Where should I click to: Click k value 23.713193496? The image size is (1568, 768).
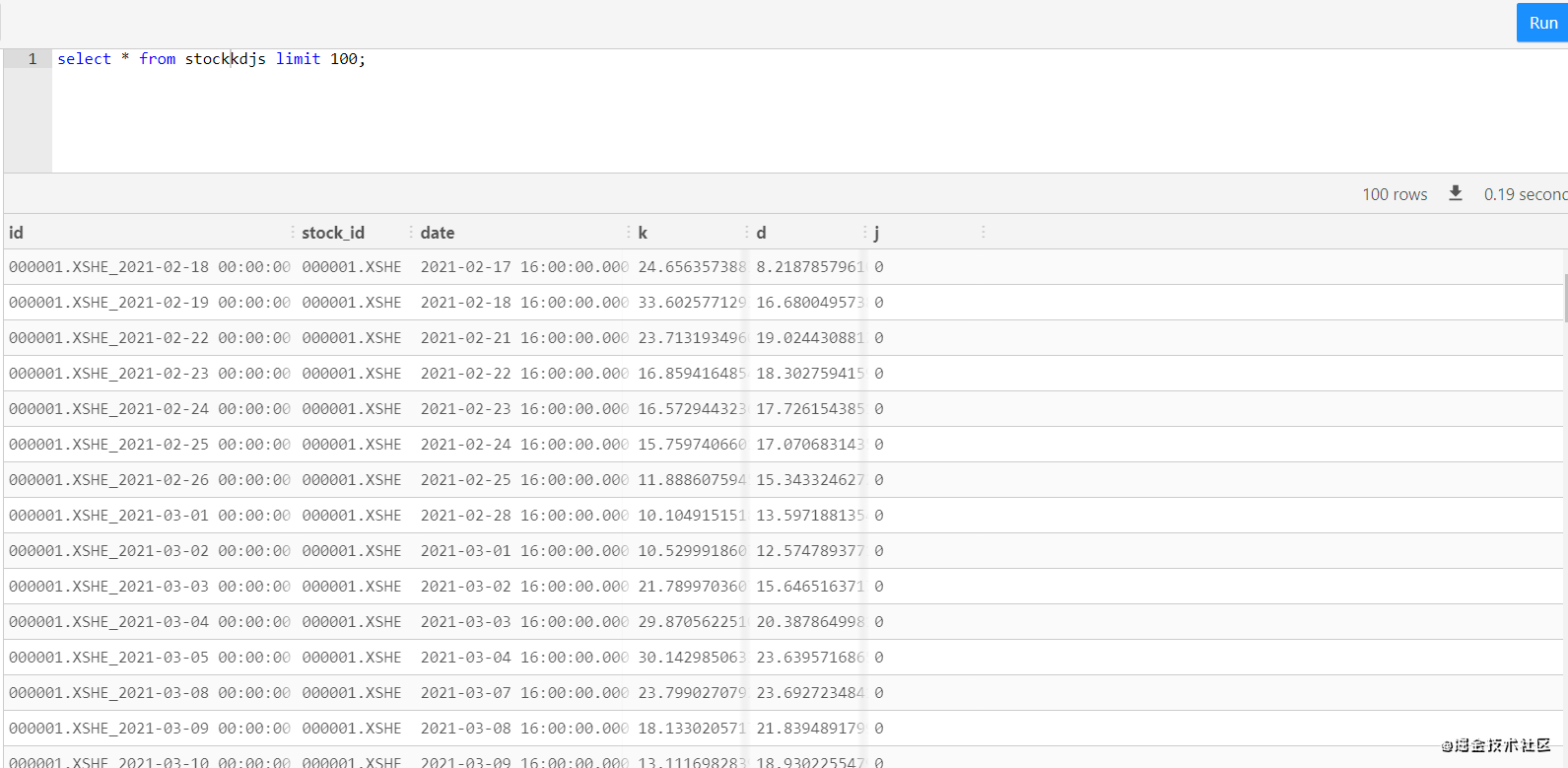(692, 338)
